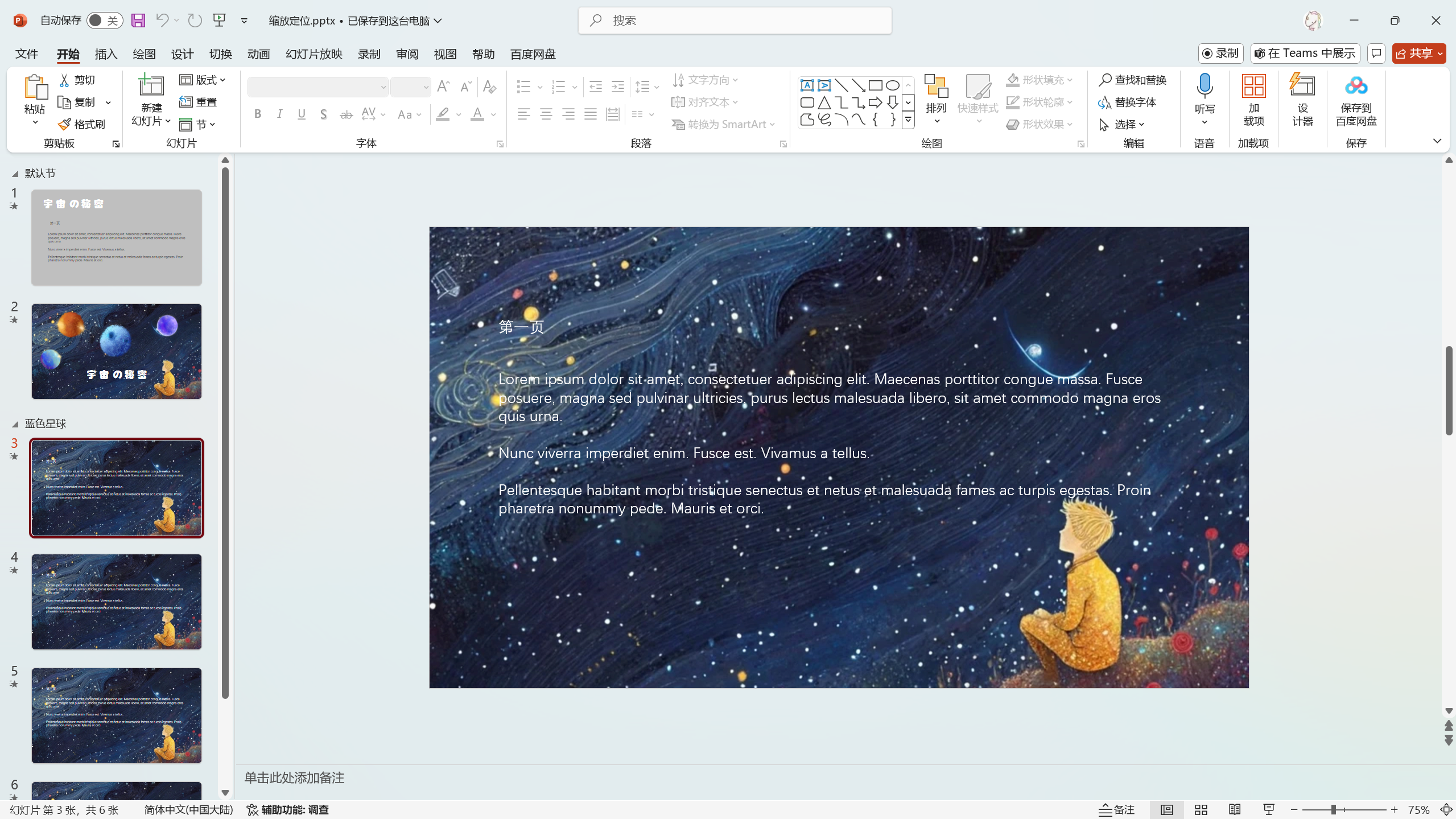1456x819 pixels.
Task: Toggle strikethrough formatting
Action: coord(346,114)
